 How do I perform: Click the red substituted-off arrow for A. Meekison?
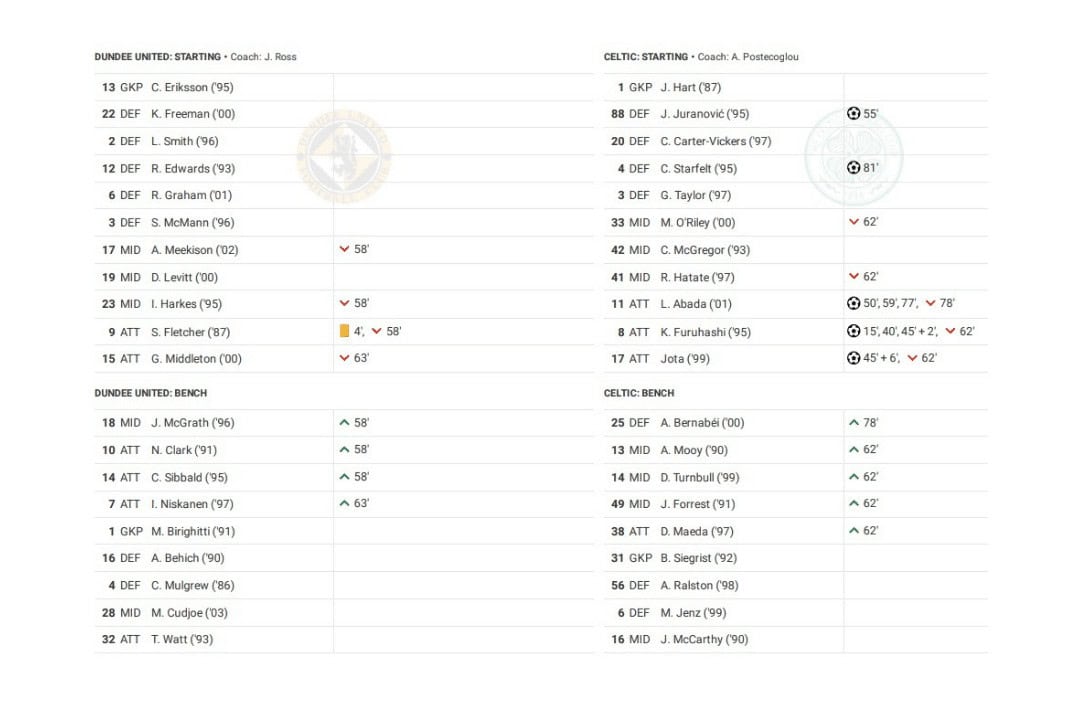point(344,249)
